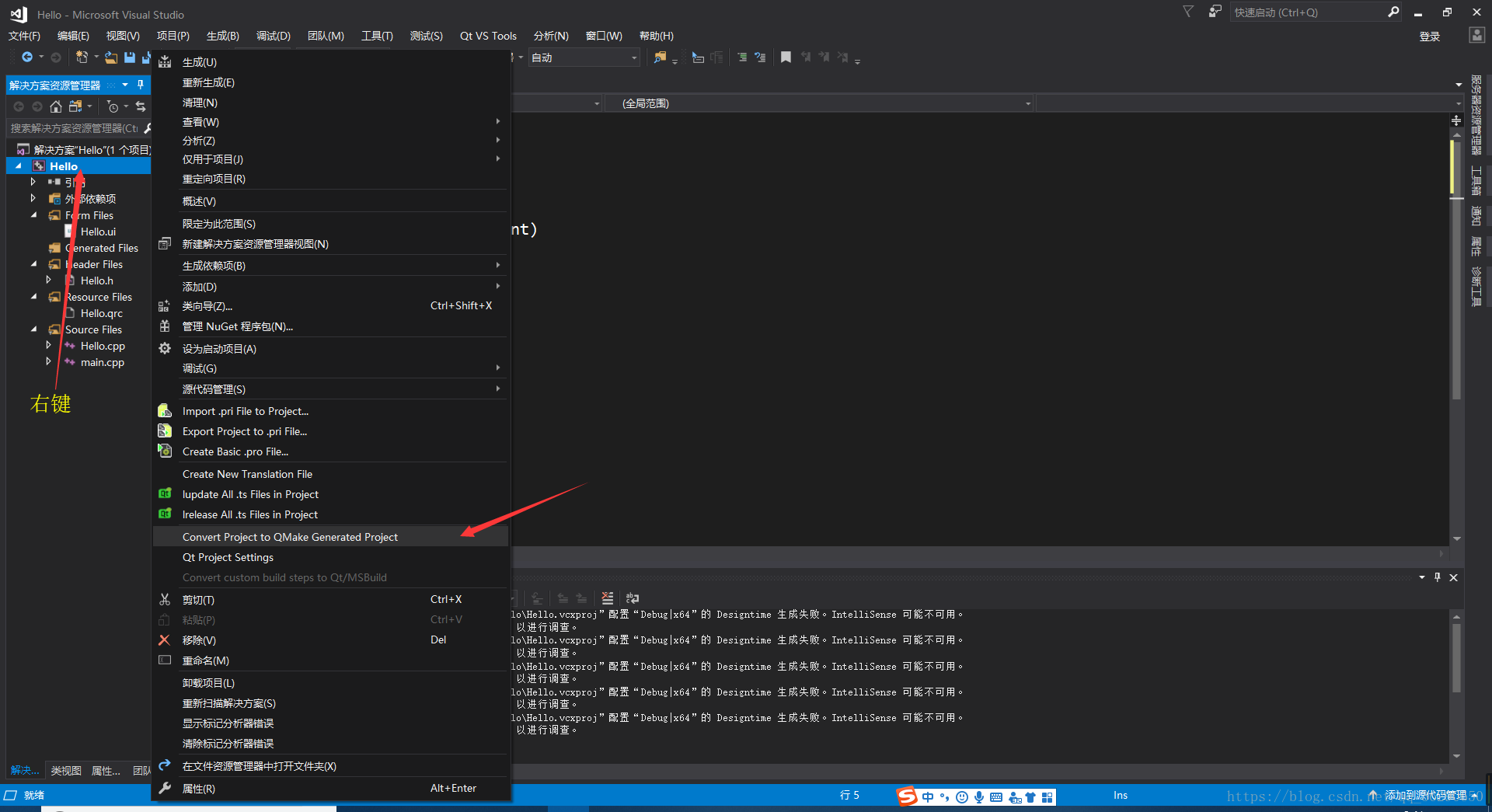Screen dimensions: 1492x812
Task: Click the split editor icon above scrollbar
Action: coord(1456,120)
